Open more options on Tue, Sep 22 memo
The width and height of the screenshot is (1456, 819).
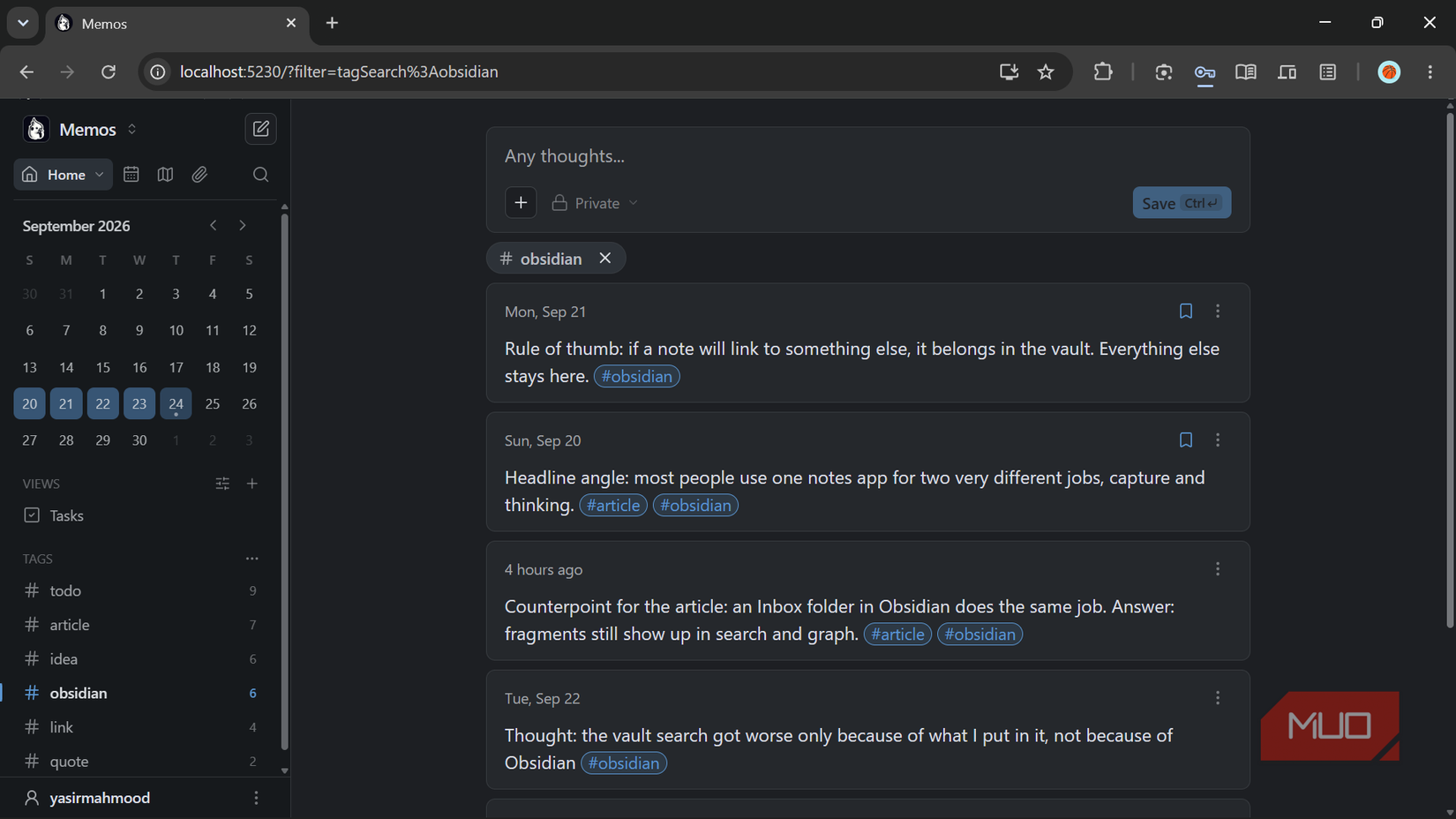[x=1218, y=698]
